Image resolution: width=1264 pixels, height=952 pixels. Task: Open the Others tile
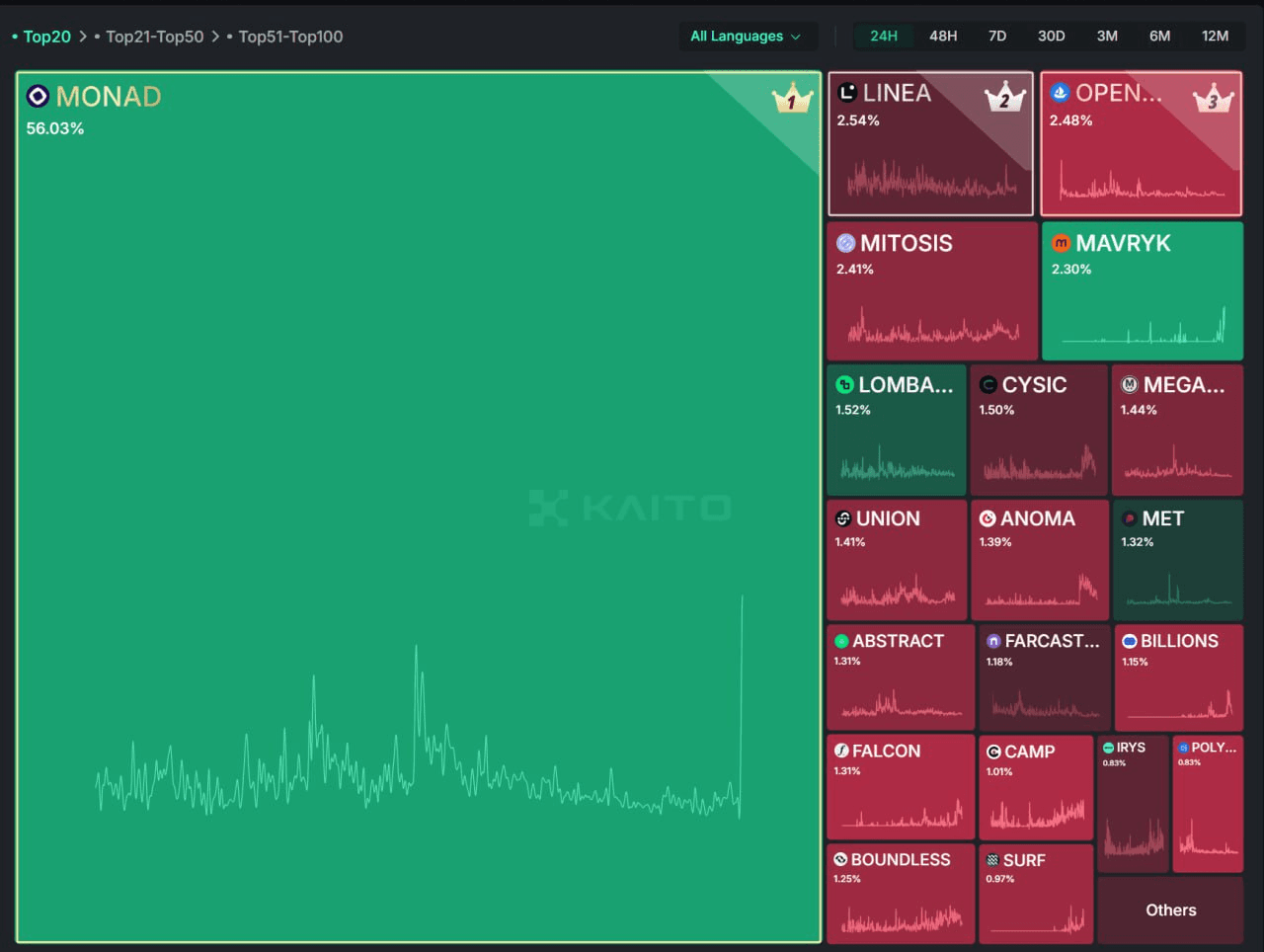[x=1170, y=910]
